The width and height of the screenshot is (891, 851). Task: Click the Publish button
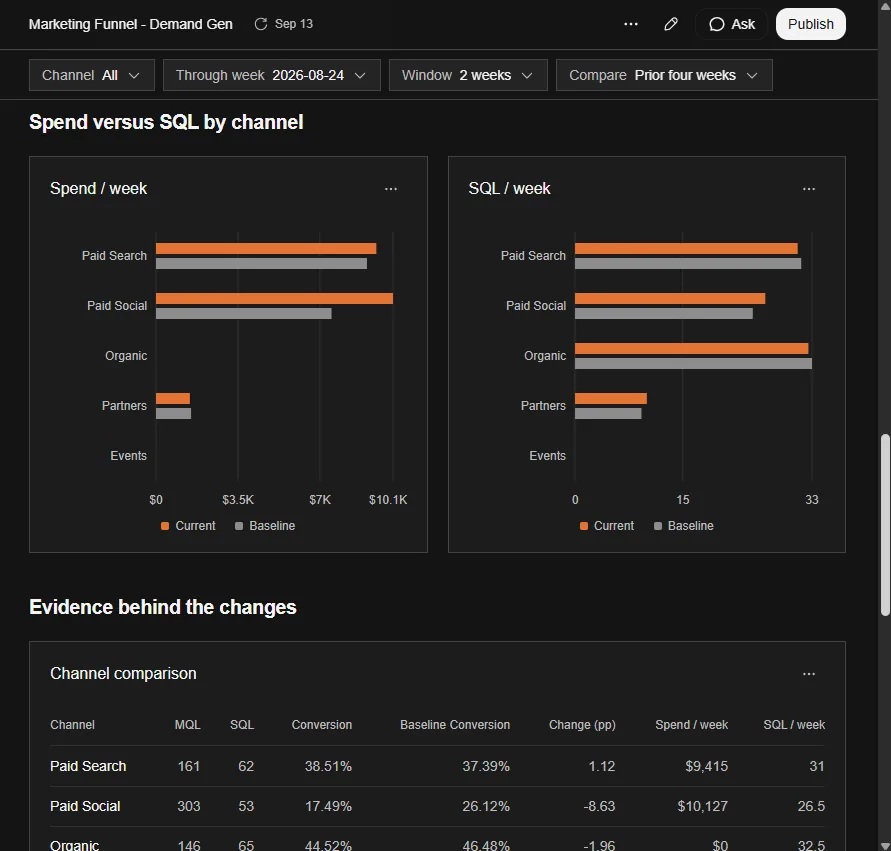(811, 24)
